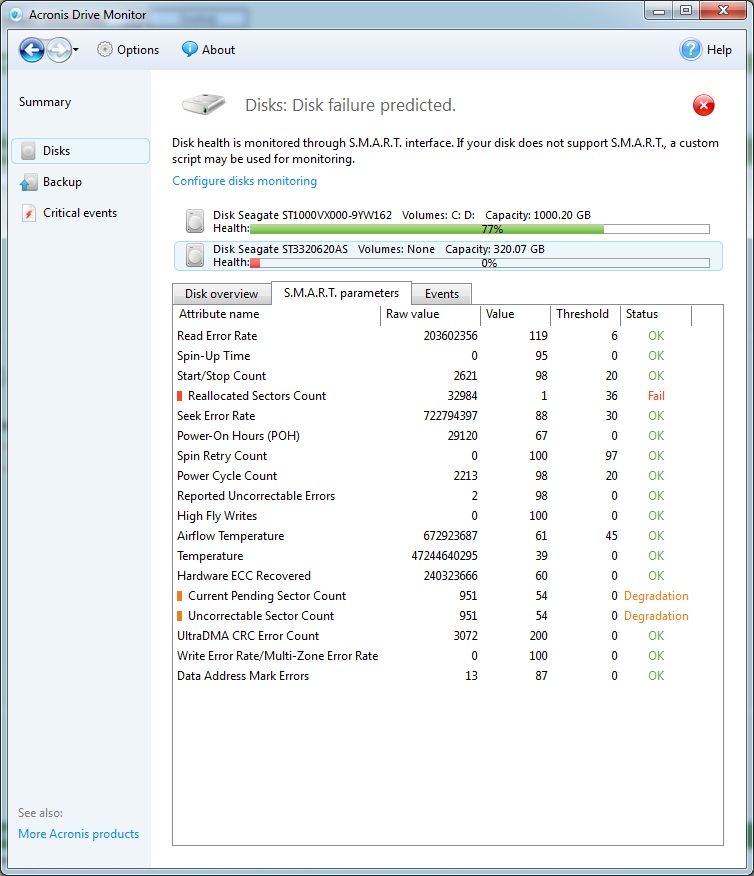
Task: Click the Help question mark icon
Action: (x=690, y=50)
